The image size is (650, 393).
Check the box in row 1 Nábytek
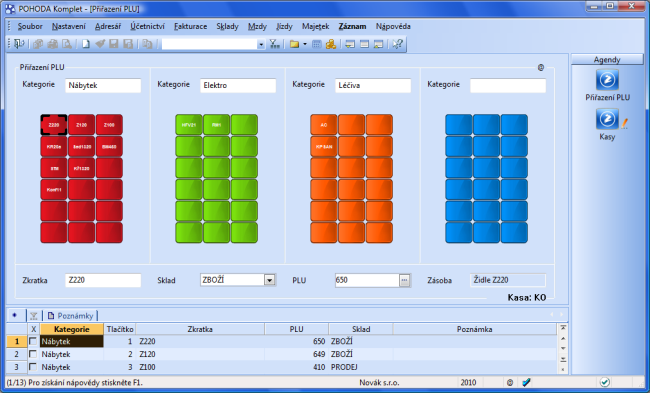click(33, 341)
